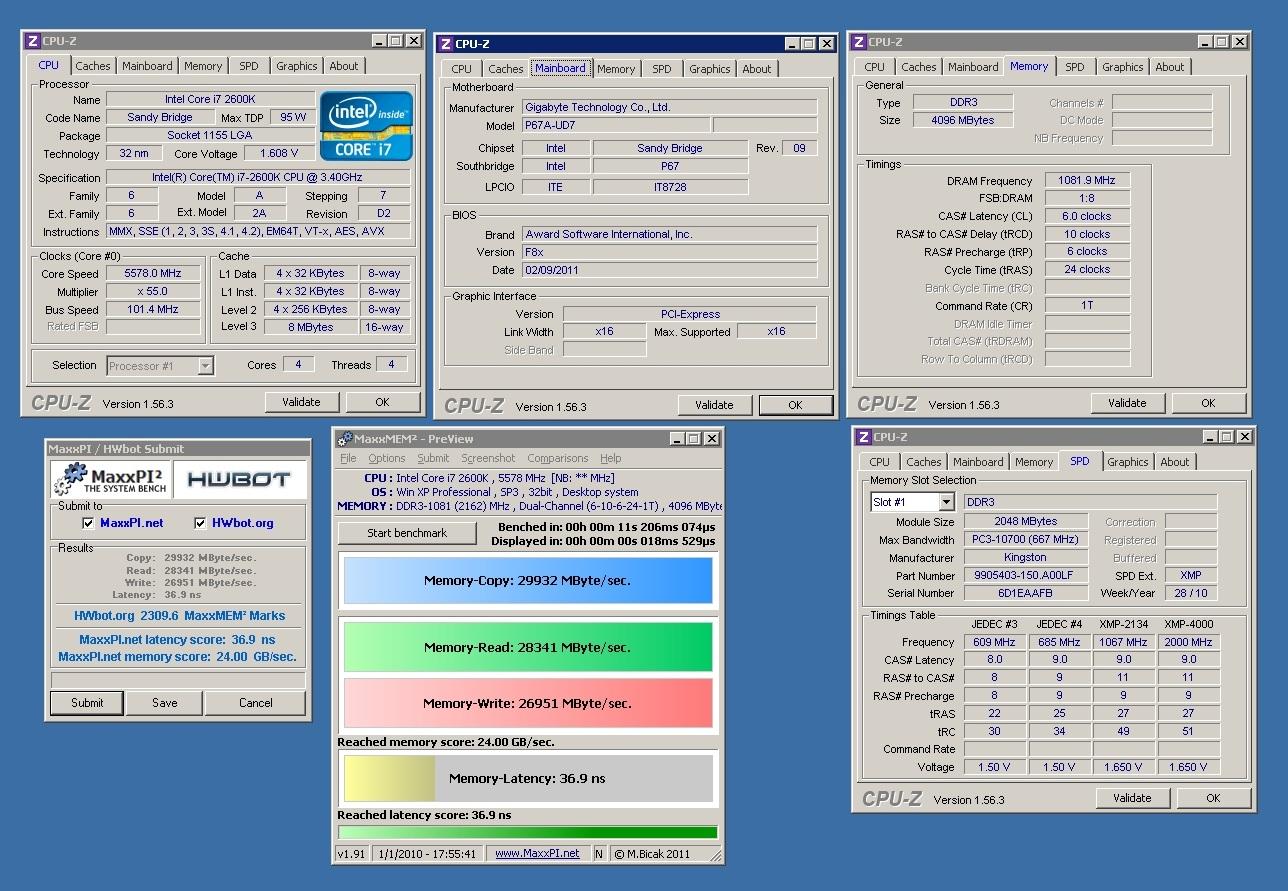Open the Options menu in MaxxMEM²
Image resolution: width=1288 pixels, height=891 pixels.
tap(387, 458)
